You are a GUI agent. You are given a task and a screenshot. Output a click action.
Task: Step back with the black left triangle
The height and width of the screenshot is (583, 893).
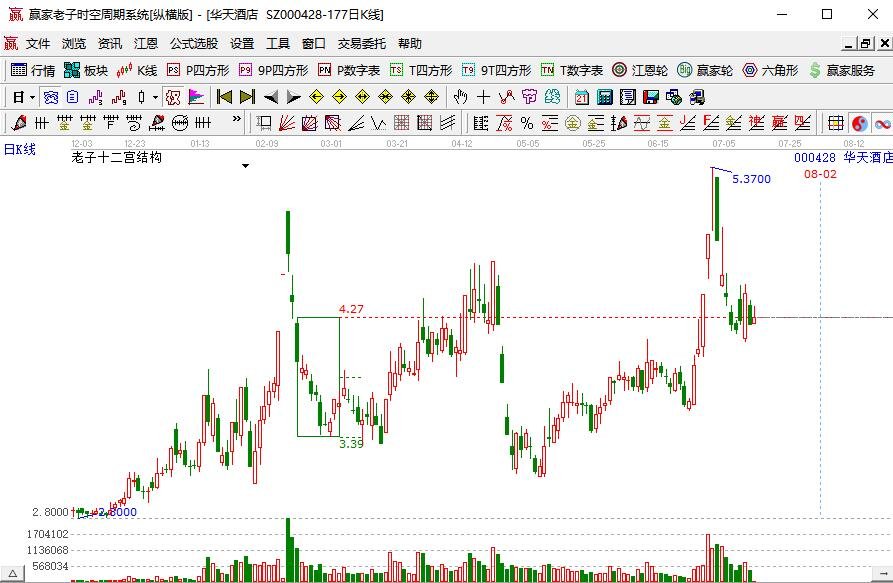tap(271, 97)
